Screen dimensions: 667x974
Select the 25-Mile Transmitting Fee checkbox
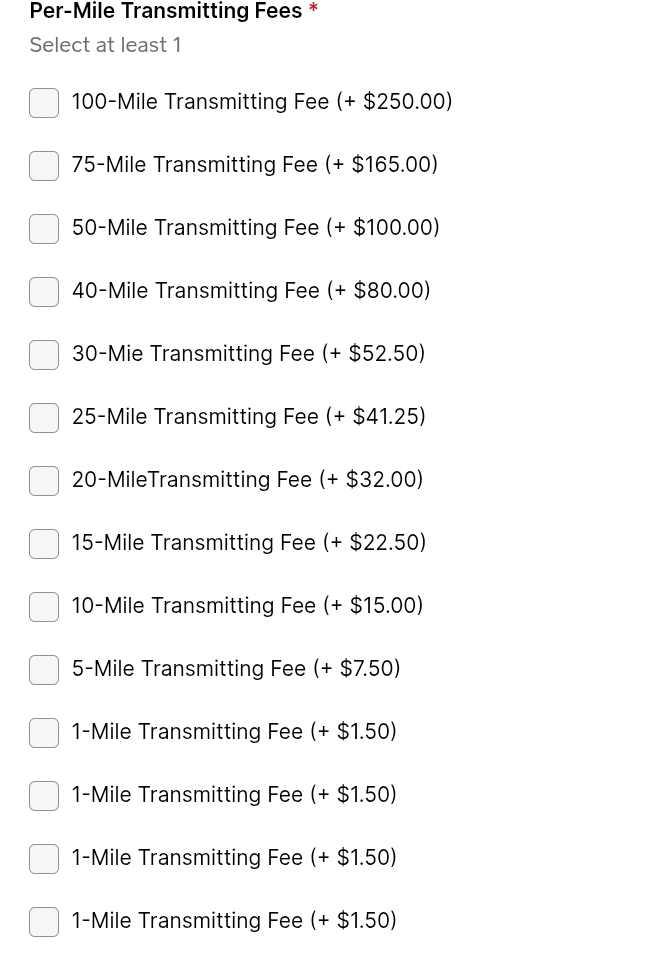point(44,418)
